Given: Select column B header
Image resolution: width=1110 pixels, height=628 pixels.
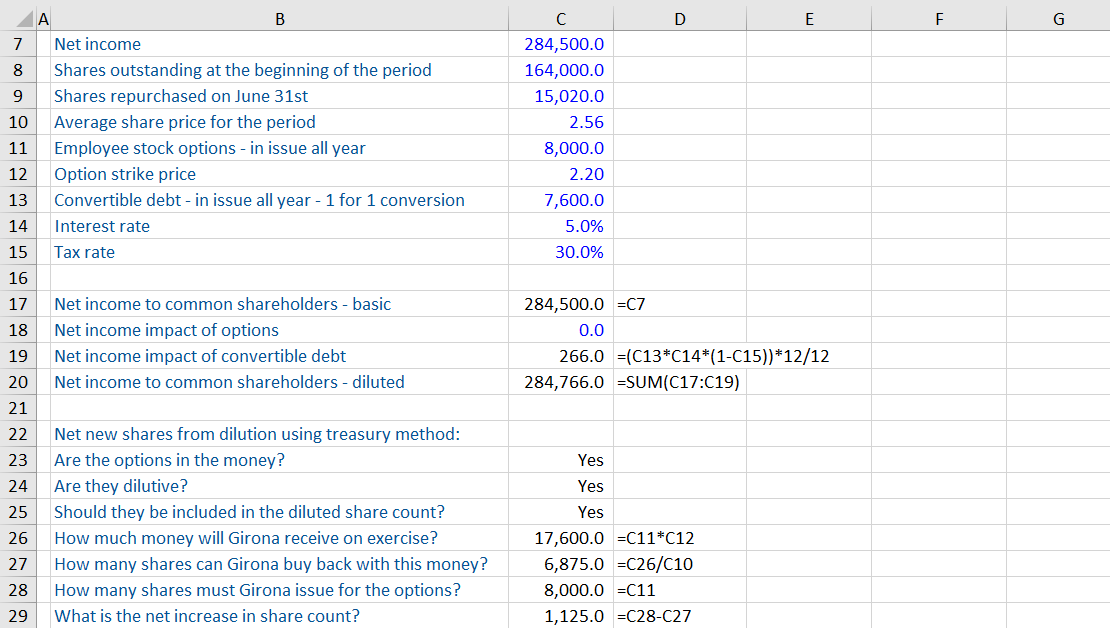Looking at the screenshot, I should pyautogui.click(x=279, y=18).
